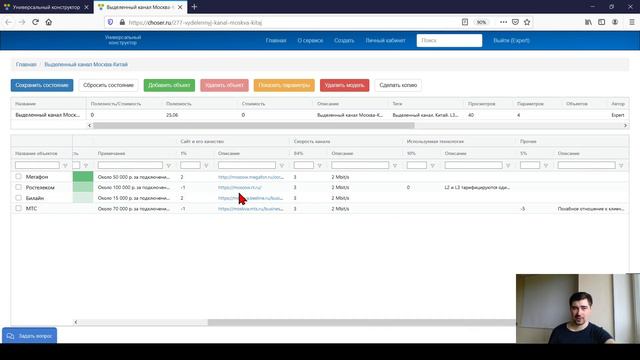Open the Firefox account icon
This screenshot has width=640, height=360.
[x=615, y=22]
